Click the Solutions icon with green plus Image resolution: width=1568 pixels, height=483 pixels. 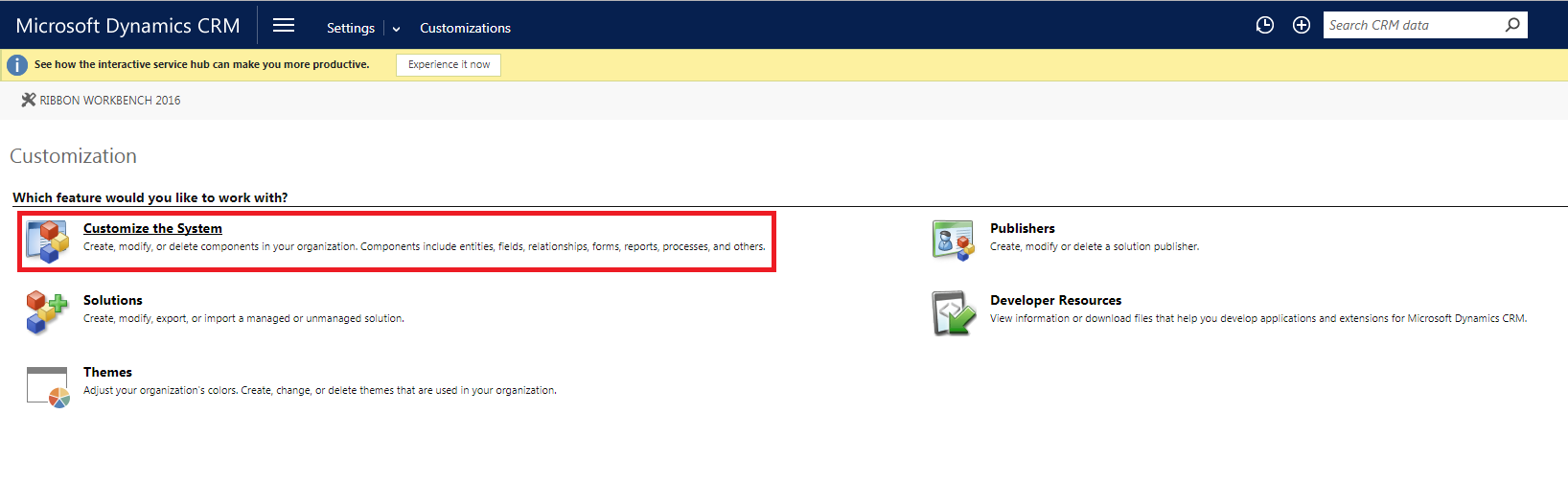47,312
